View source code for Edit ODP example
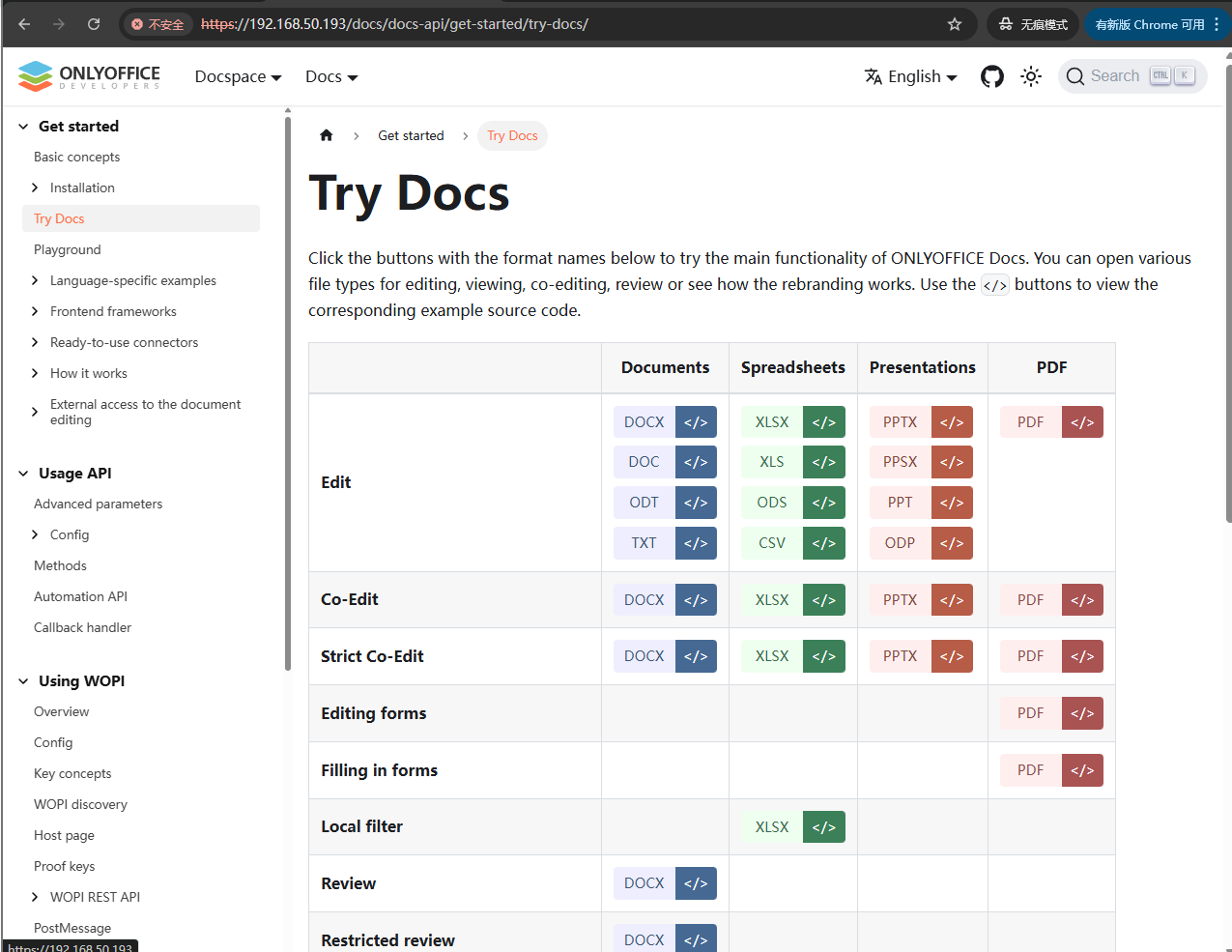1232x952 pixels. [x=952, y=543]
